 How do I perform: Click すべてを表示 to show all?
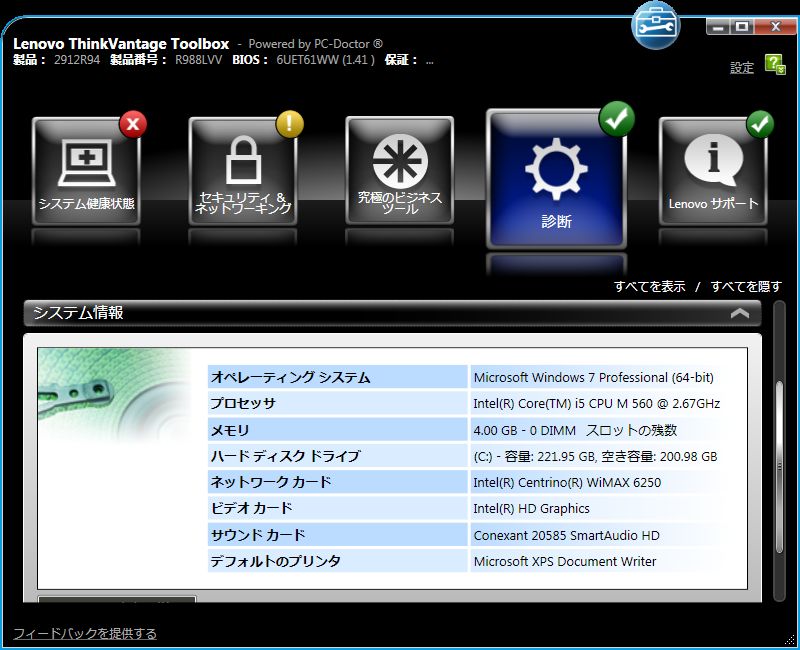click(649, 286)
